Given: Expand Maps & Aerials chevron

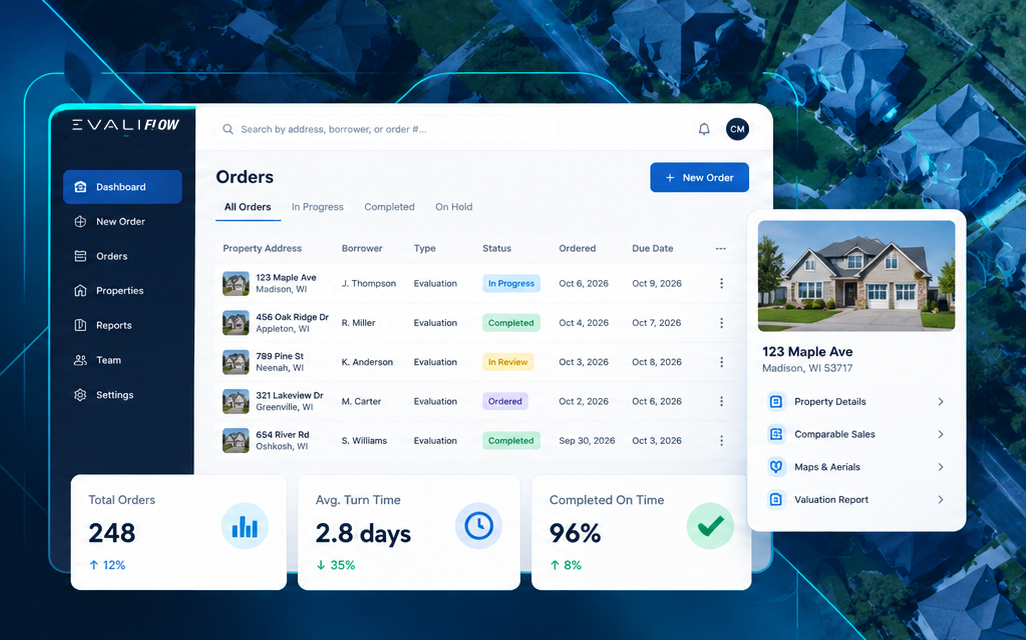Looking at the screenshot, I should (x=940, y=467).
